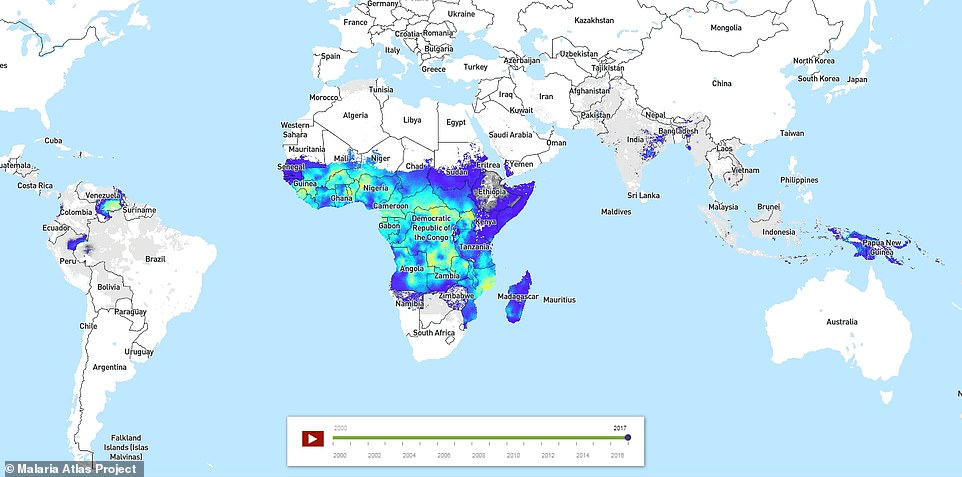Jump to the 2000 tick on timeline
The image size is (962, 477).
pos(339,453)
